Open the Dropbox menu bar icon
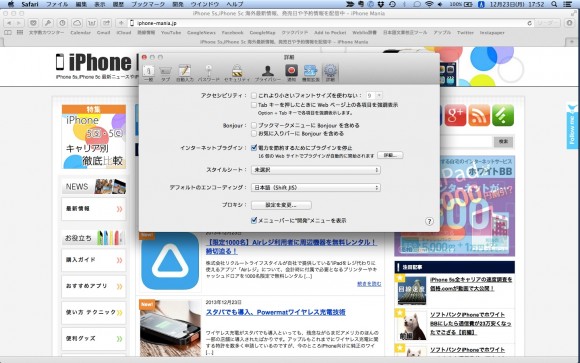580x363 pixels. click(x=381, y=4)
